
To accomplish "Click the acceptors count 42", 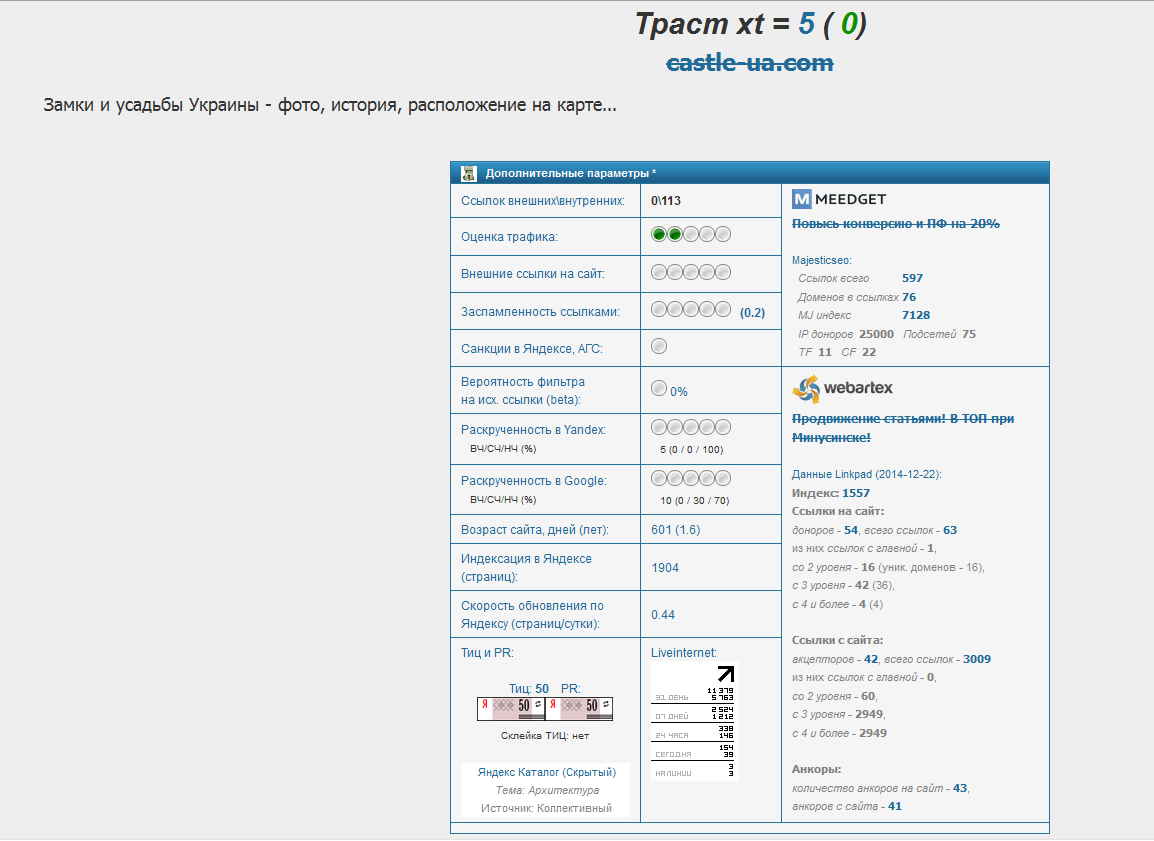I will (871, 659).
